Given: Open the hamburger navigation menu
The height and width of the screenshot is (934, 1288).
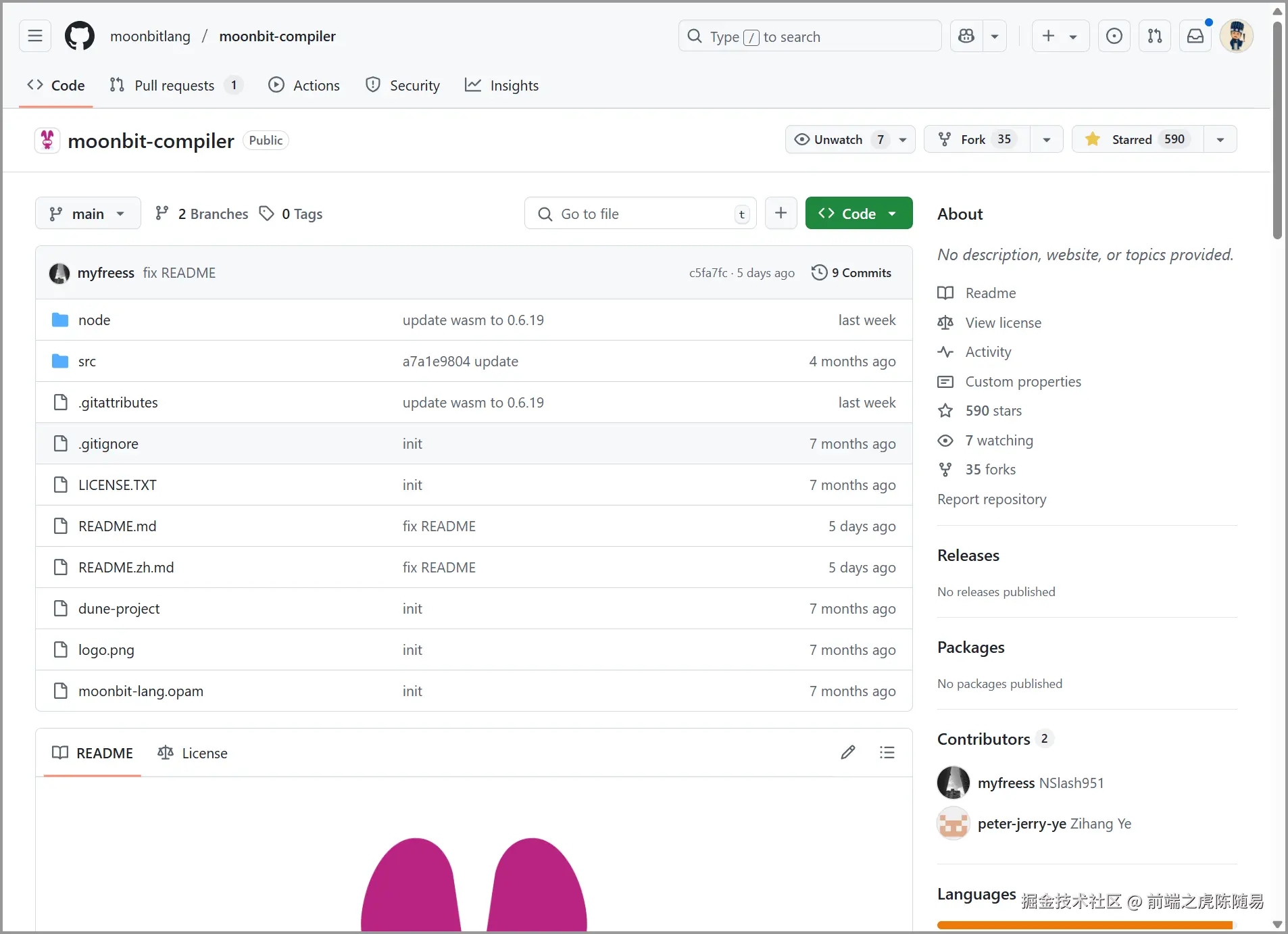Looking at the screenshot, I should (35, 36).
